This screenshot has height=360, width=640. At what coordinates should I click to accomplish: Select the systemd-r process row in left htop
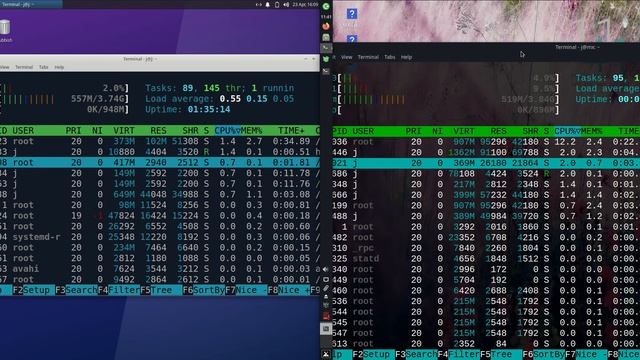(x=160, y=237)
